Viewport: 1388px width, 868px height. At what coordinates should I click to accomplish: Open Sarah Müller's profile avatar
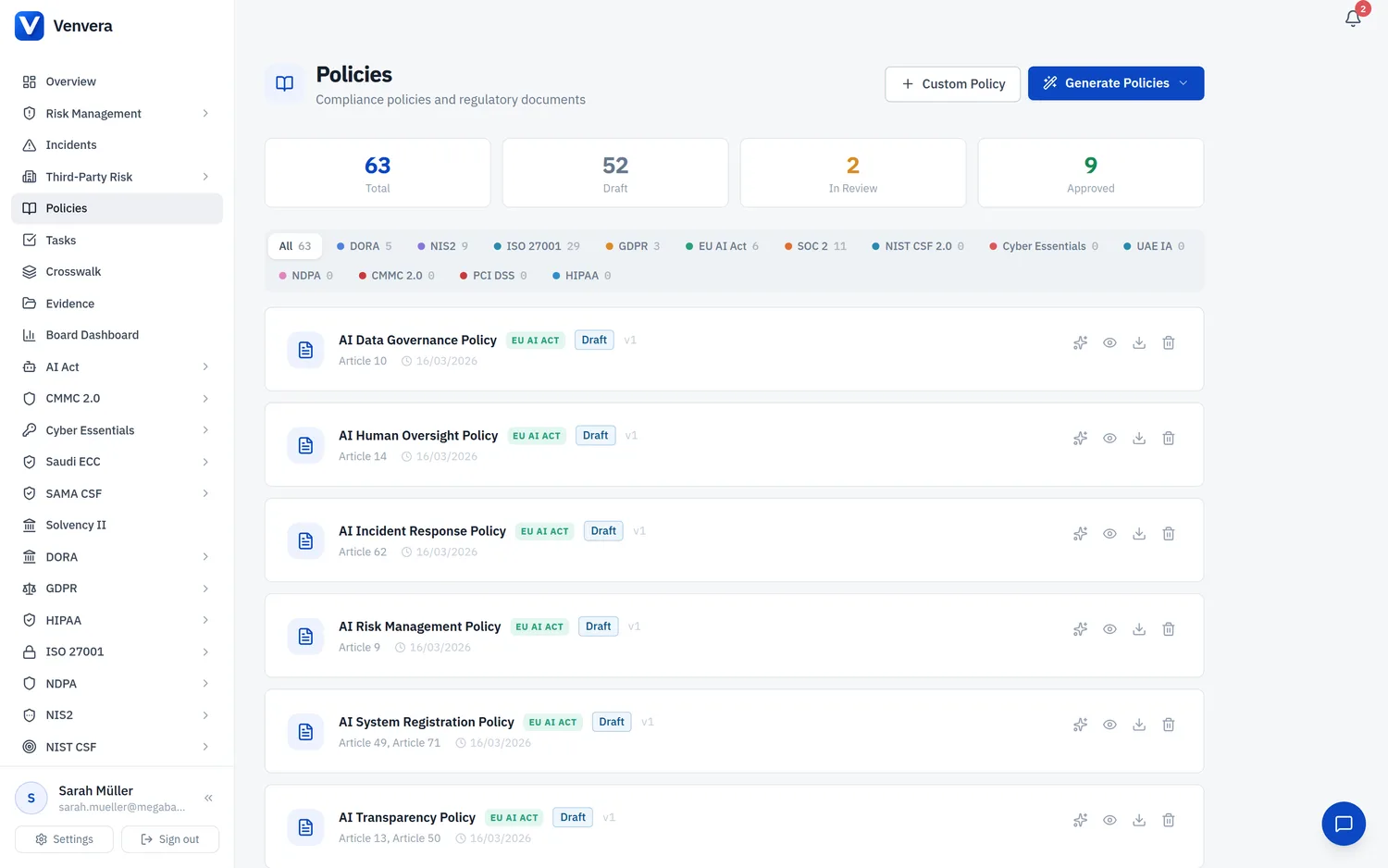[31, 798]
